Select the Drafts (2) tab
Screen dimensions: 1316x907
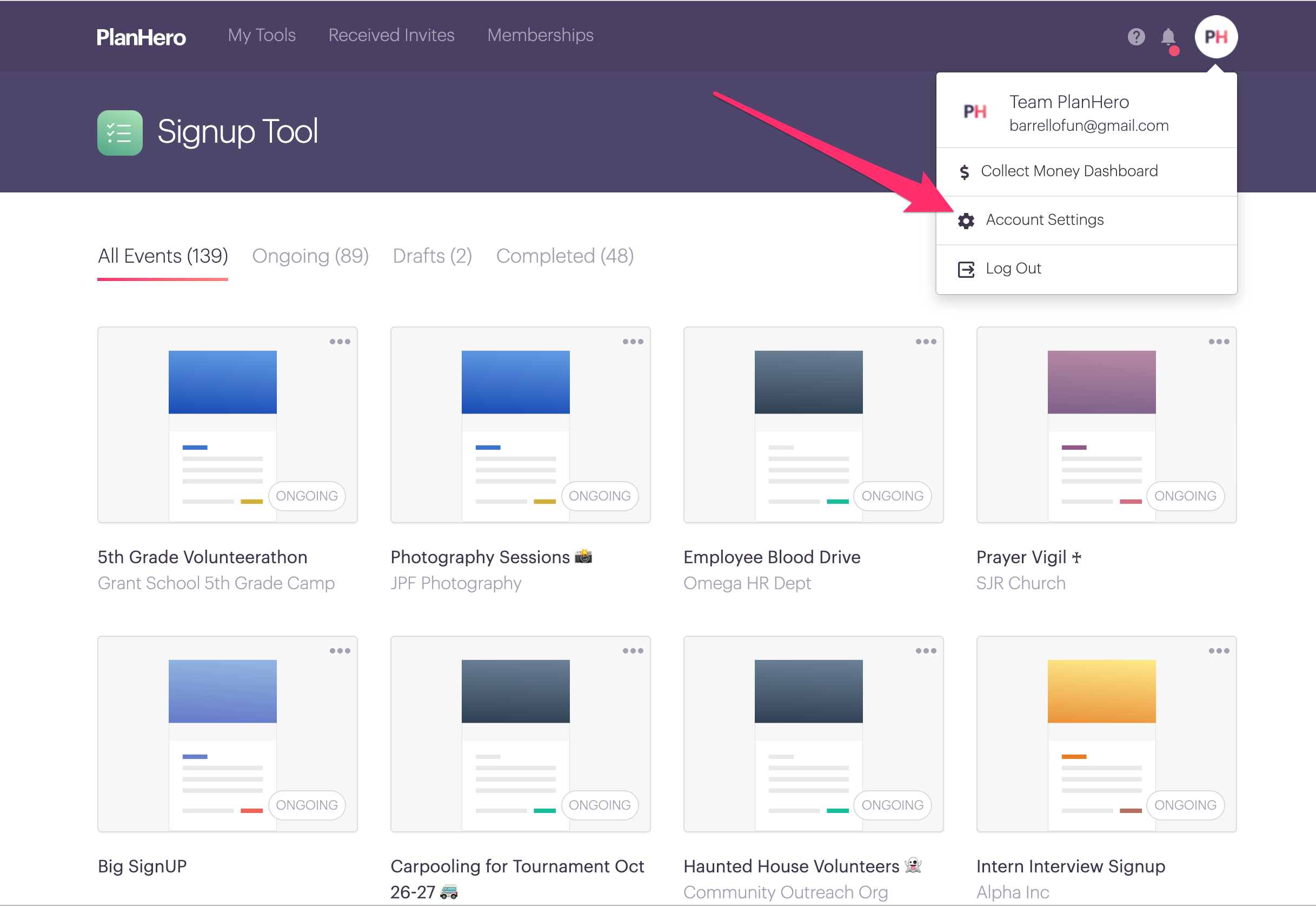point(432,256)
